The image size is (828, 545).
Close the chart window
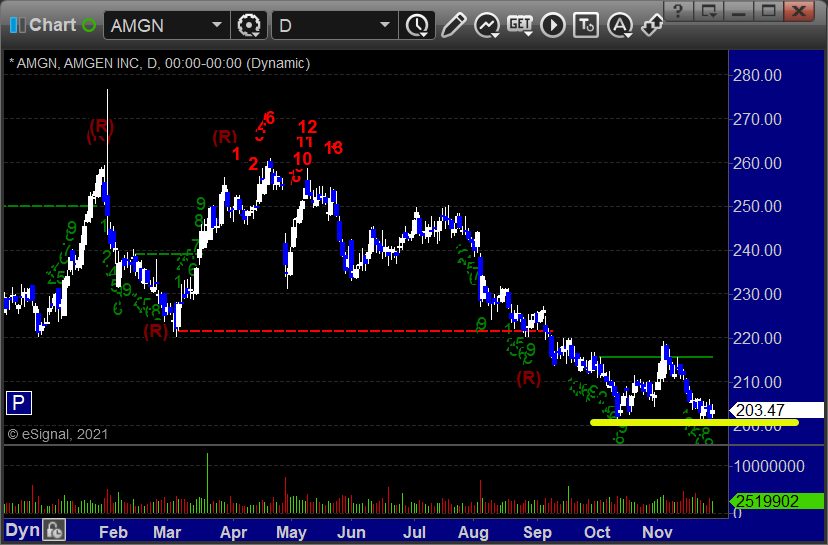point(799,11)
